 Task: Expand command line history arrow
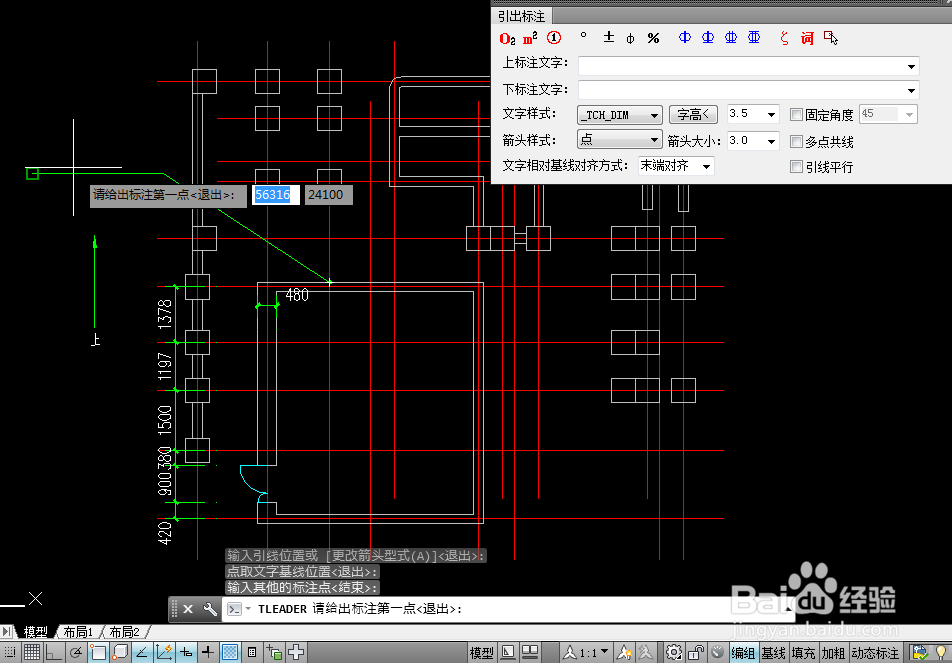(x=787, y=609)
